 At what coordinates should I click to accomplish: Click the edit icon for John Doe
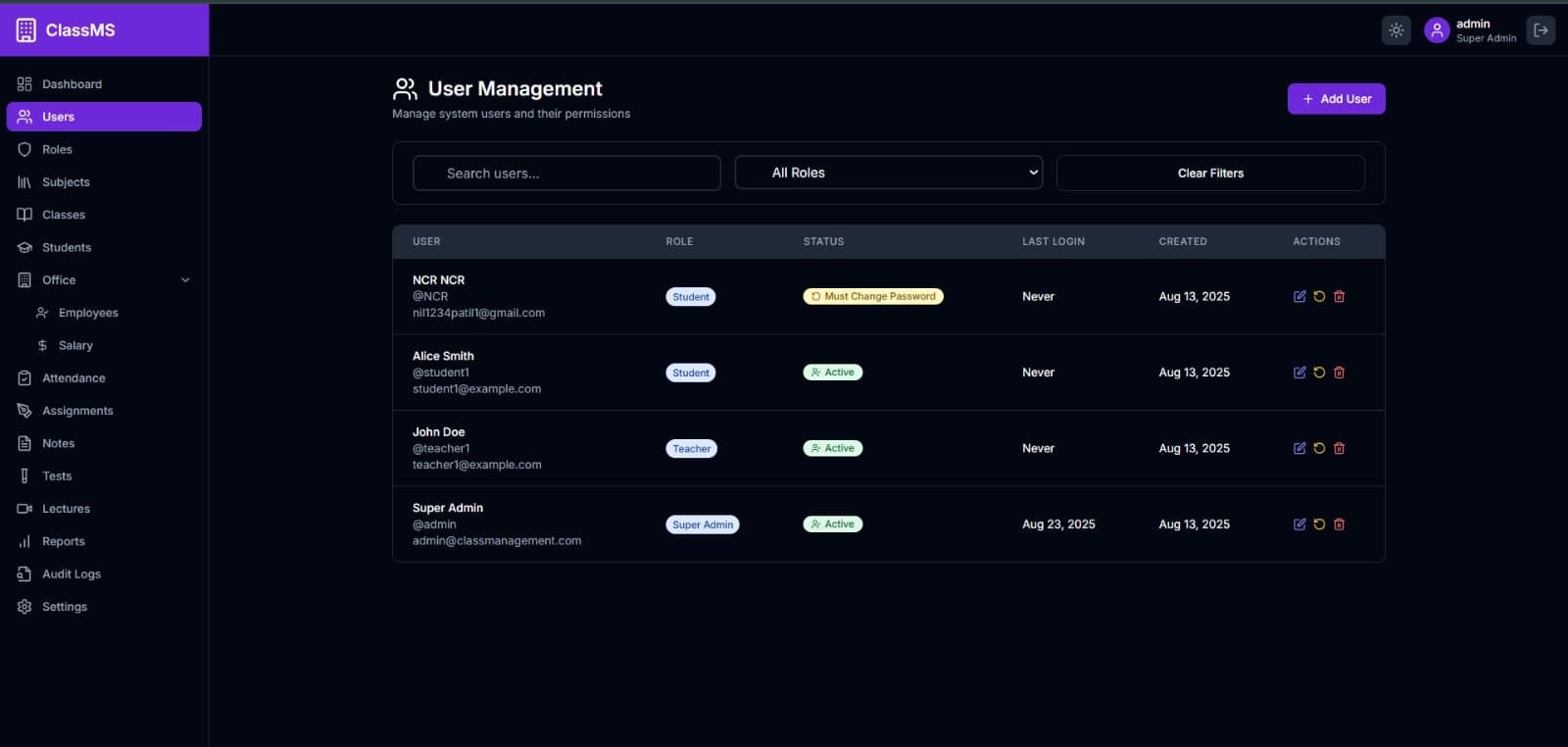[1299, 448]
